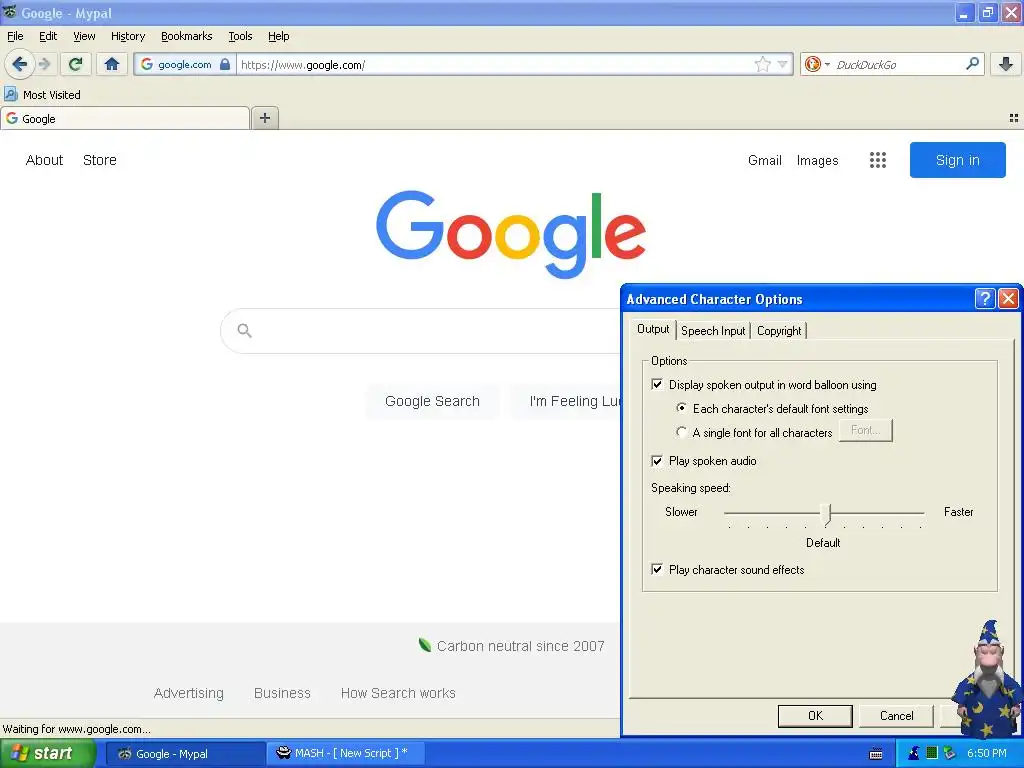Switch to the MASH New Script taskbar button
The image size is (1024, 768).
click(345, 753)
